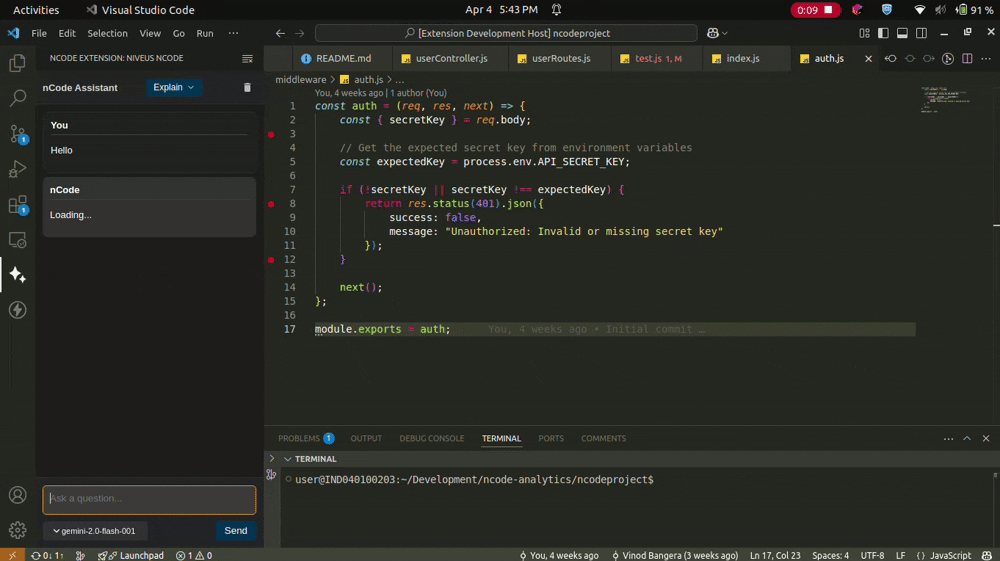Screen dimensions: 1000x561
Task: Open the Run and Debug view
Action: pyautogui.click(x=17, y=169)
